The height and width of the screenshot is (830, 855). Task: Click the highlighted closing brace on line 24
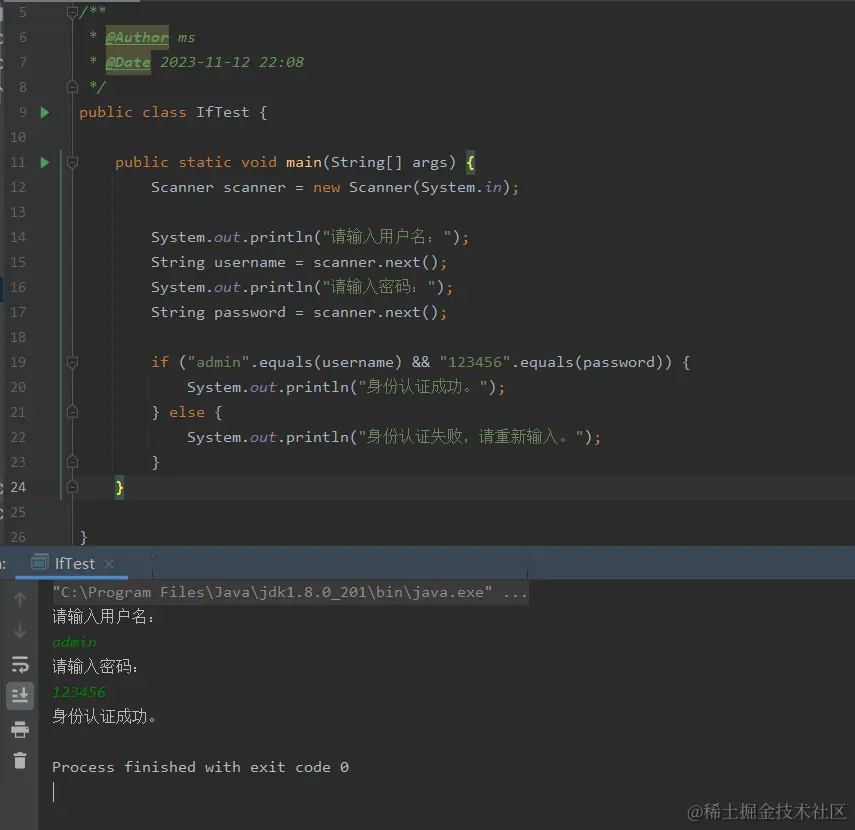tap(119, 488)
